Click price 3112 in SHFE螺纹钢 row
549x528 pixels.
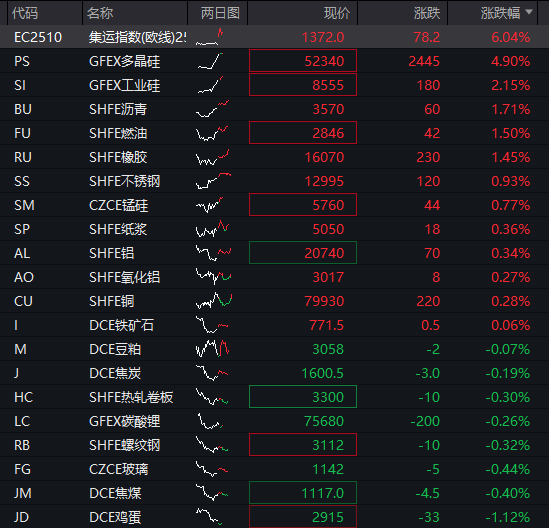click(303, 445)
